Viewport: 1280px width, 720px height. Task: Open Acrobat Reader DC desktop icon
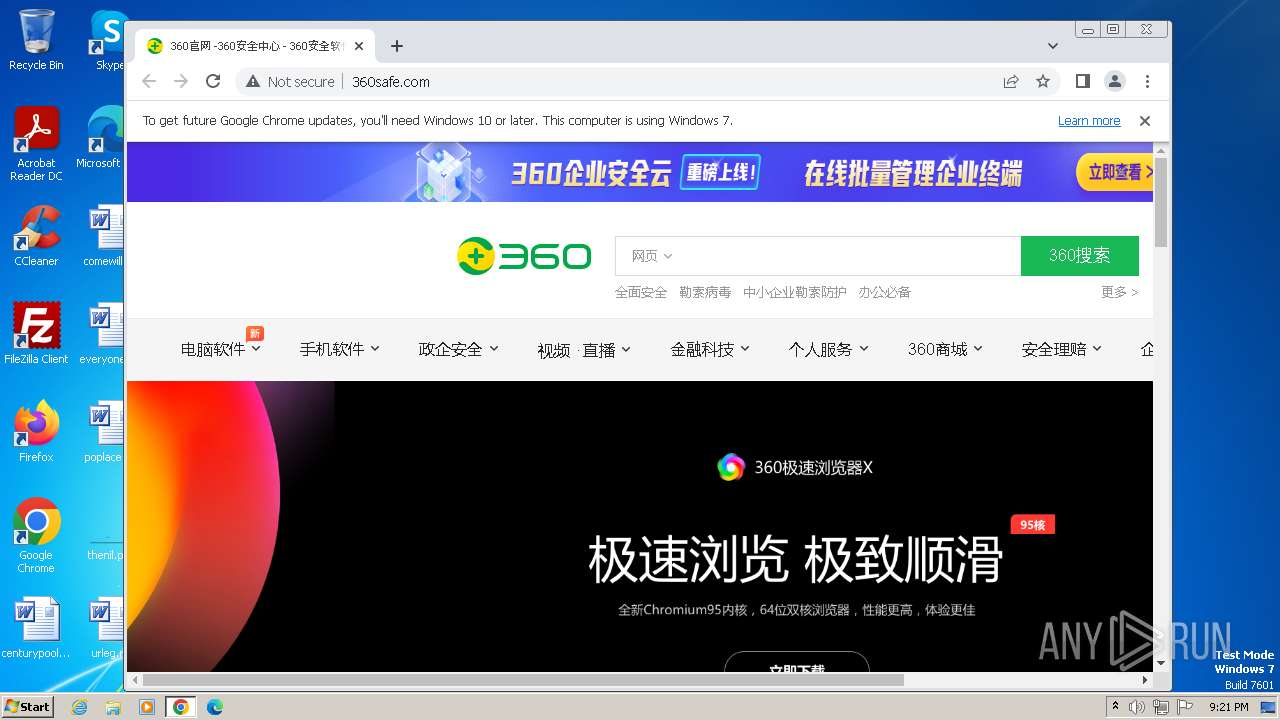(x=36, y=144)
